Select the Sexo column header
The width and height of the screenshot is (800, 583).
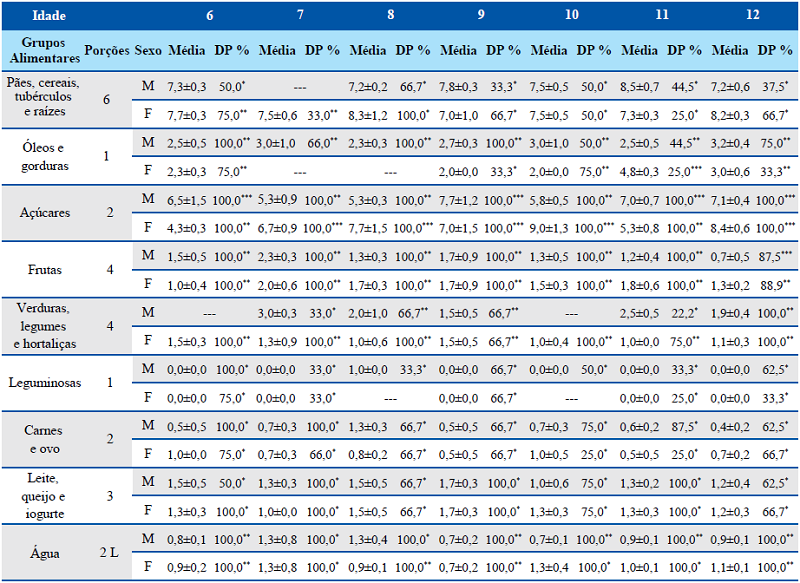(148, 49)
